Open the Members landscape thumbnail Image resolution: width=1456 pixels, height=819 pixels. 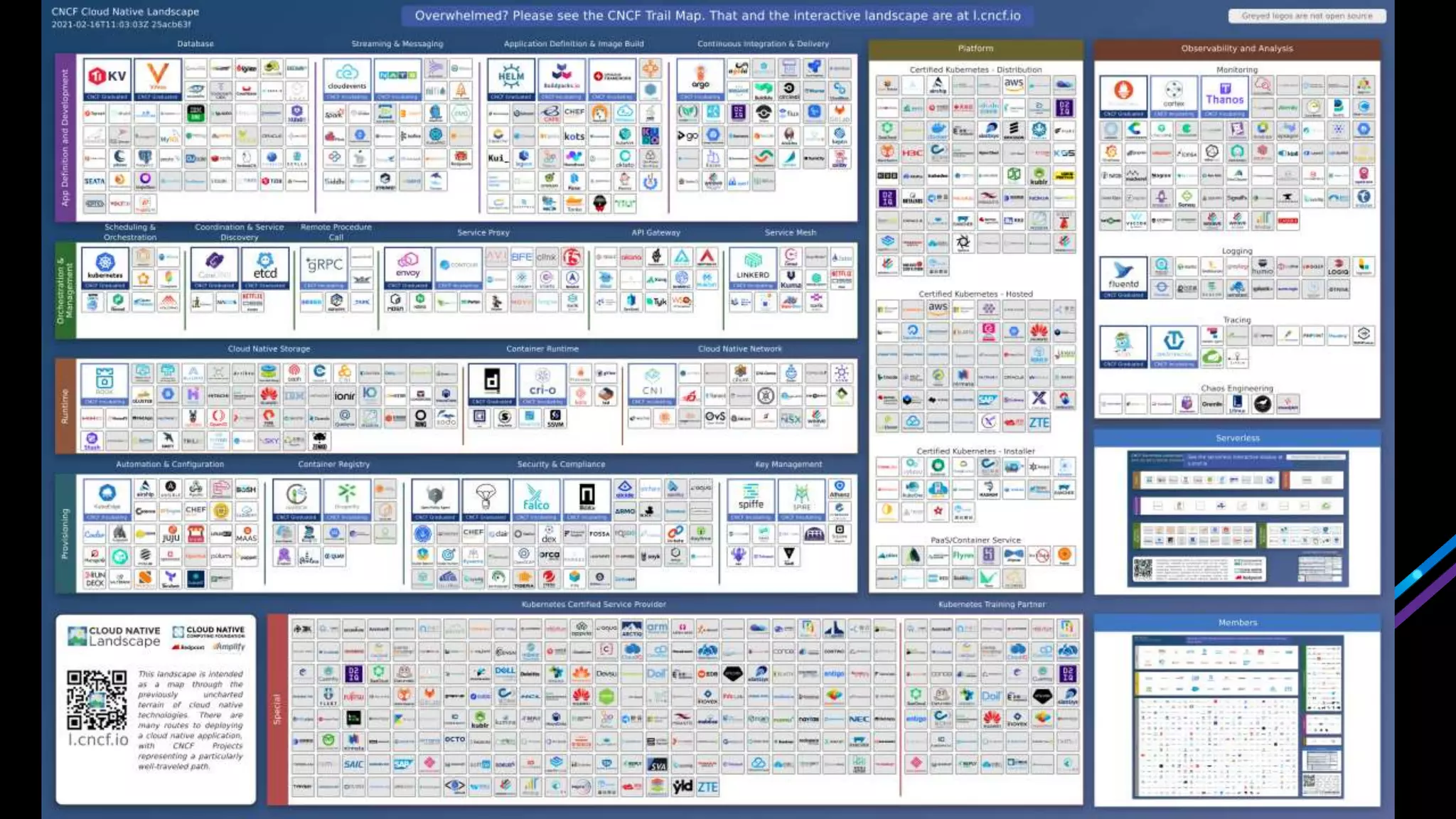pyautogui.click(x=1237, y=717)
